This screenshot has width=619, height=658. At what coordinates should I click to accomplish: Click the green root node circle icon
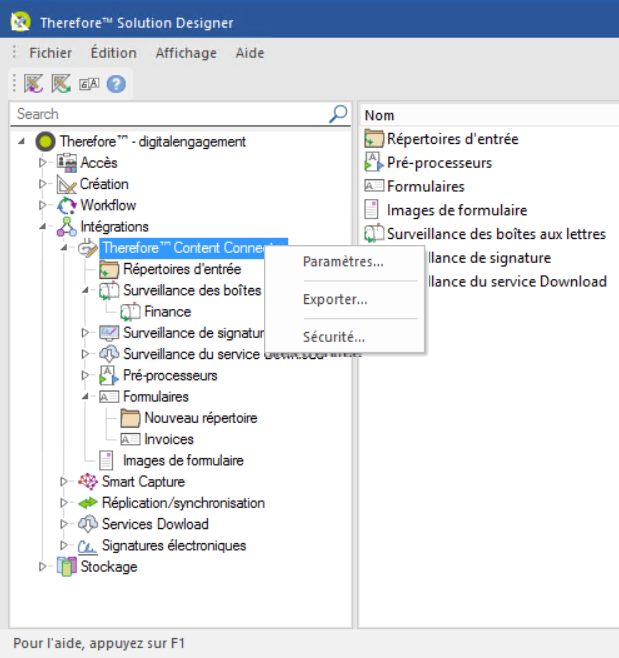point(45,141)
